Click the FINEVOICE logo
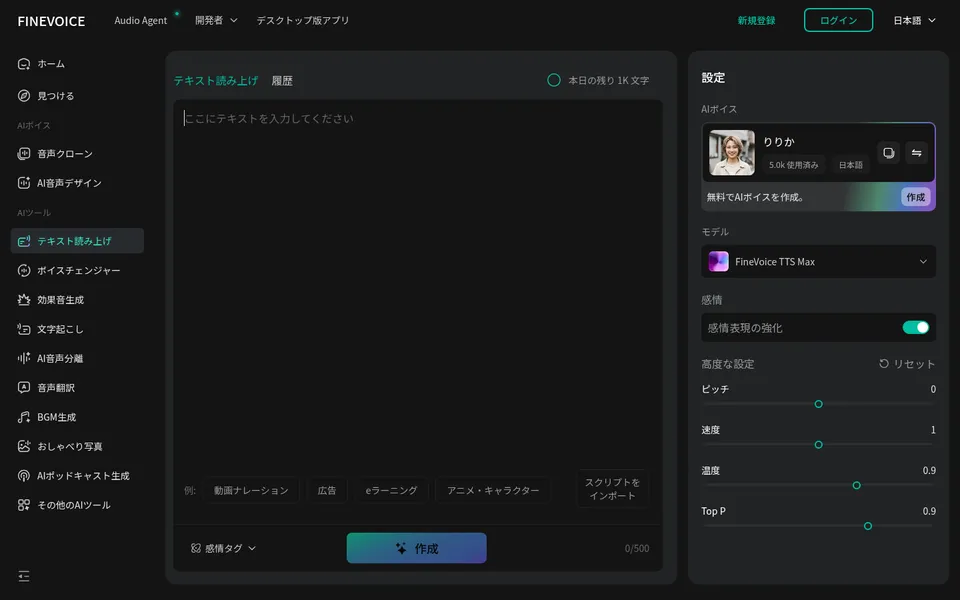This screenshot has height=600, width=960. click(x=51, y=21)
